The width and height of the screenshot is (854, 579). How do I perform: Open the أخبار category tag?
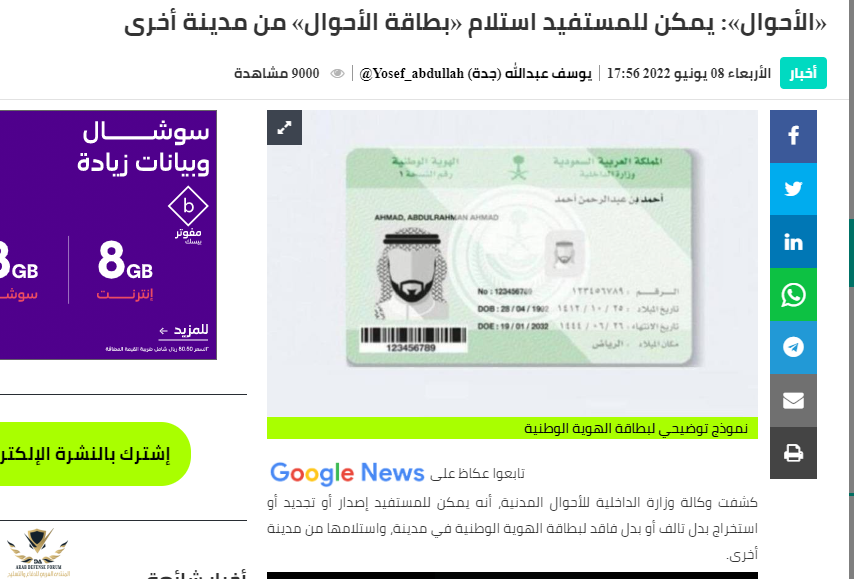point(803,73)
